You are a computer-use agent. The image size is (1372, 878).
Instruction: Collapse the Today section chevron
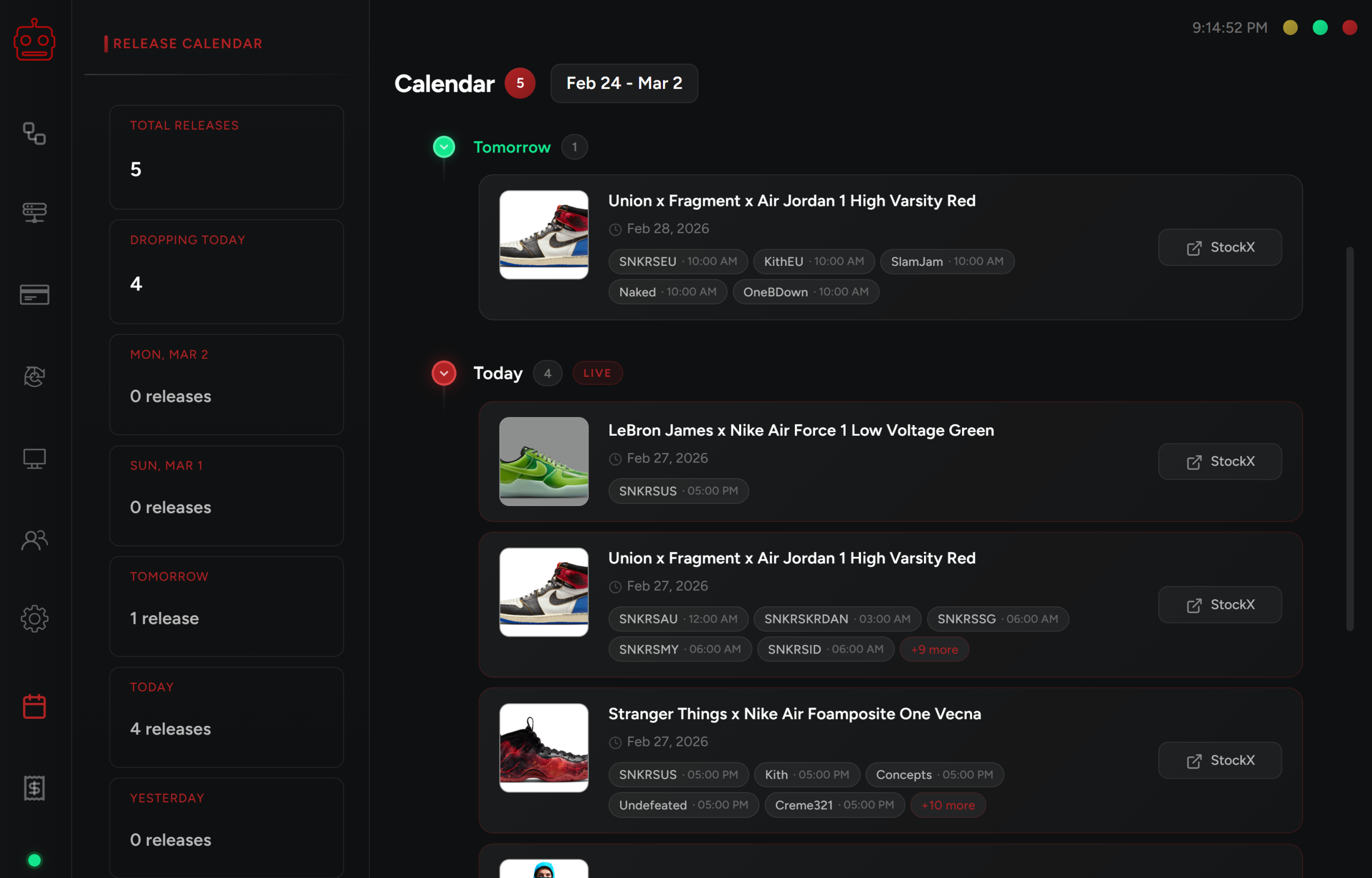(443, 374)
